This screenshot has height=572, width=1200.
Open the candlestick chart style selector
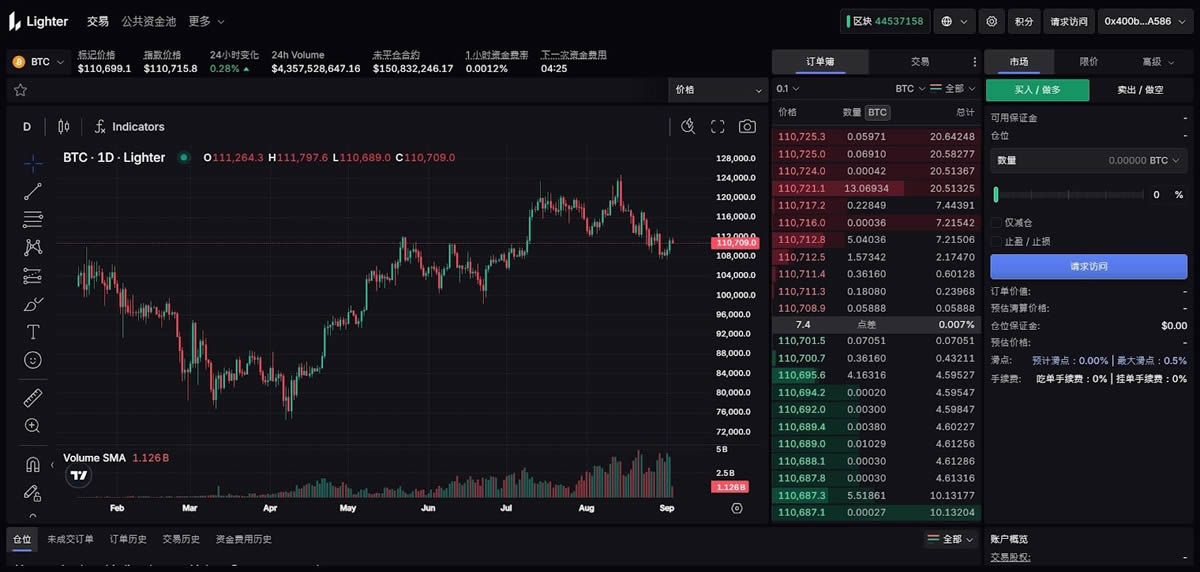[64, 127]
